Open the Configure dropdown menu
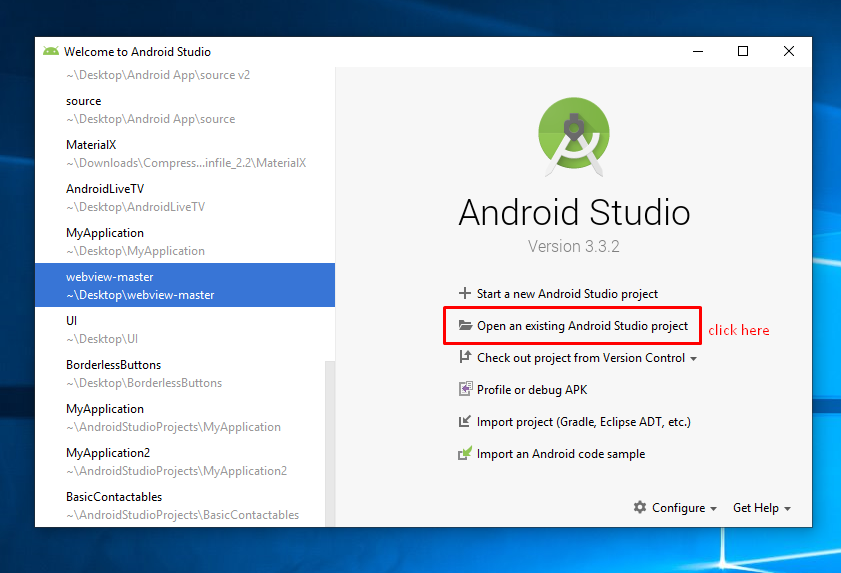 [x=675, y=508]
